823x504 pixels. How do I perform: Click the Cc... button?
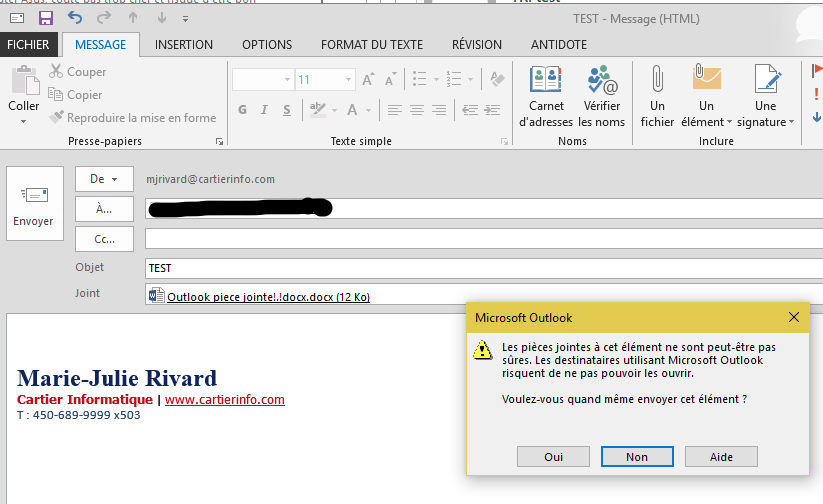click(104, 239)
